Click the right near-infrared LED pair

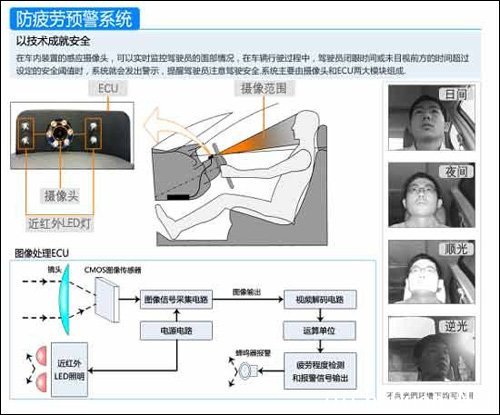pyautogui.click(x=93, y=133)
